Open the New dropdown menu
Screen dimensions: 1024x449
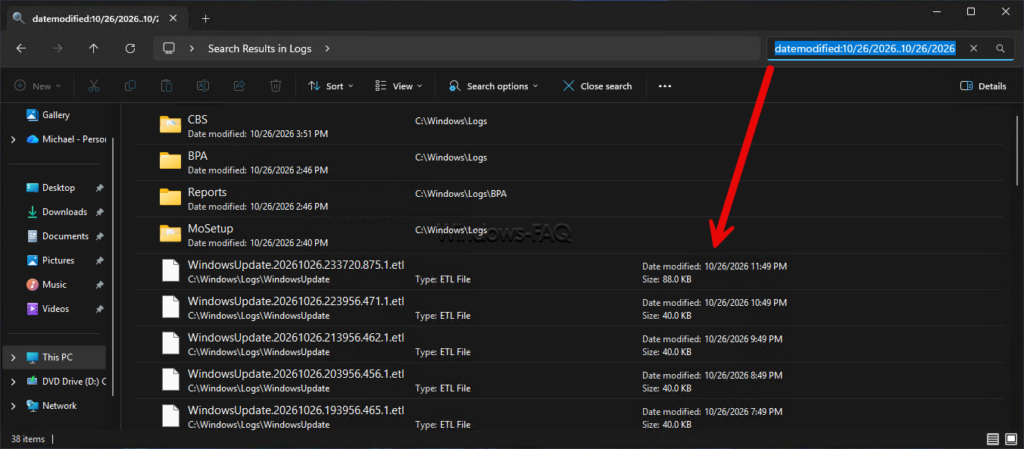(37, 85)
